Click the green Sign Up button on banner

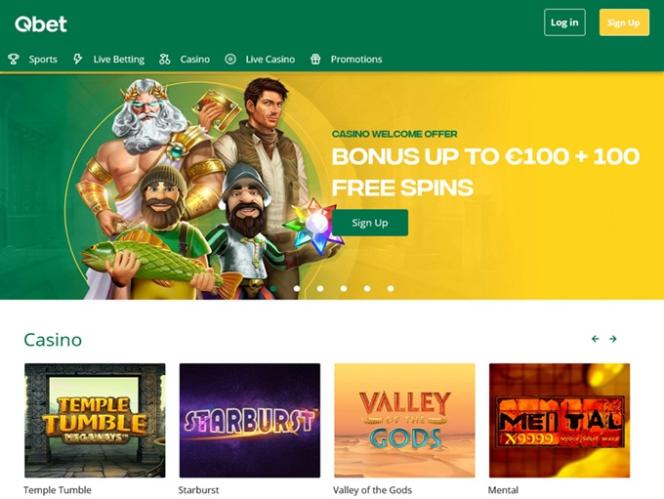click(x=370, y=222)
